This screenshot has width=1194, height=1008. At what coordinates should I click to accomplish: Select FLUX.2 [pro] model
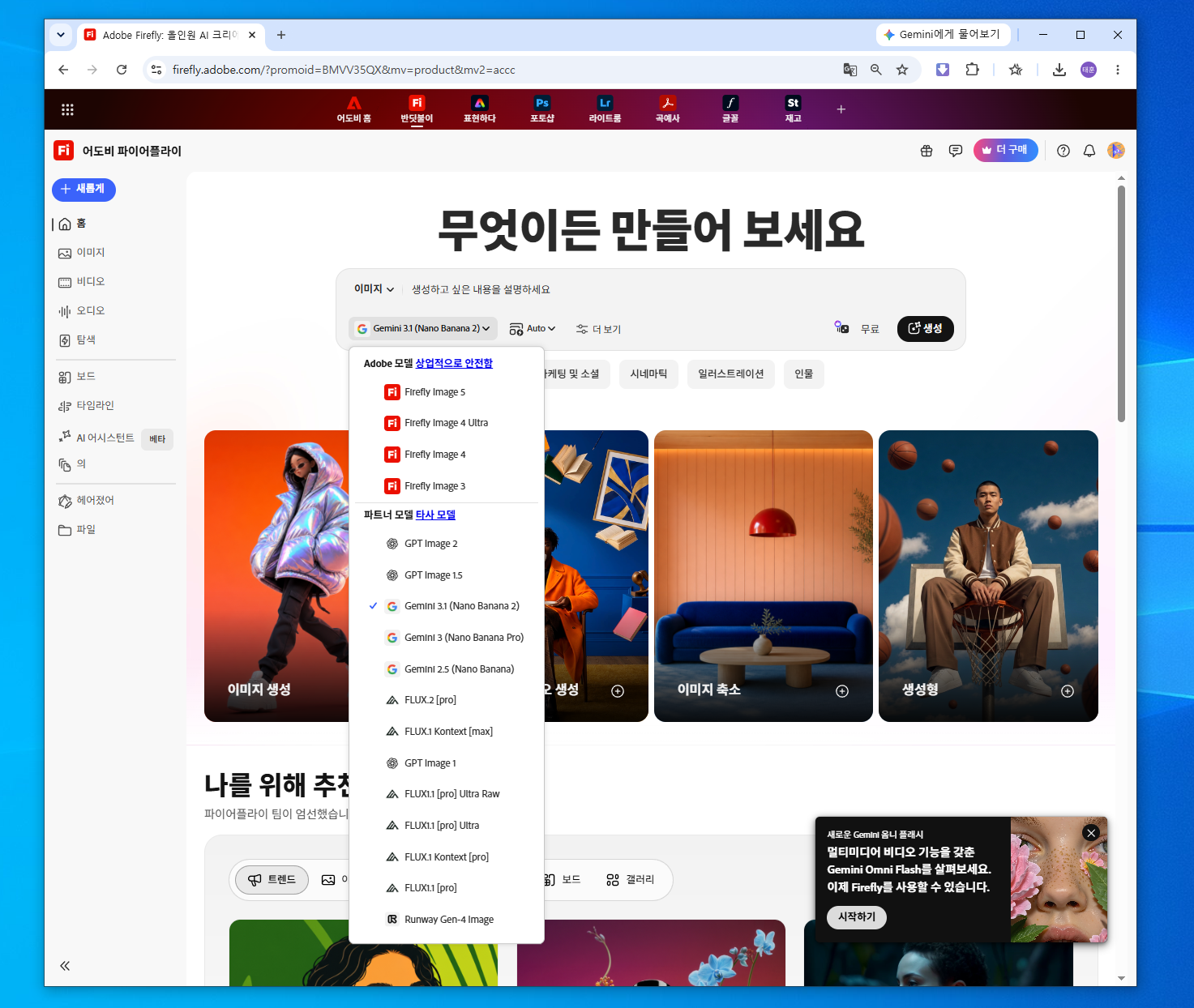(447, 700)
